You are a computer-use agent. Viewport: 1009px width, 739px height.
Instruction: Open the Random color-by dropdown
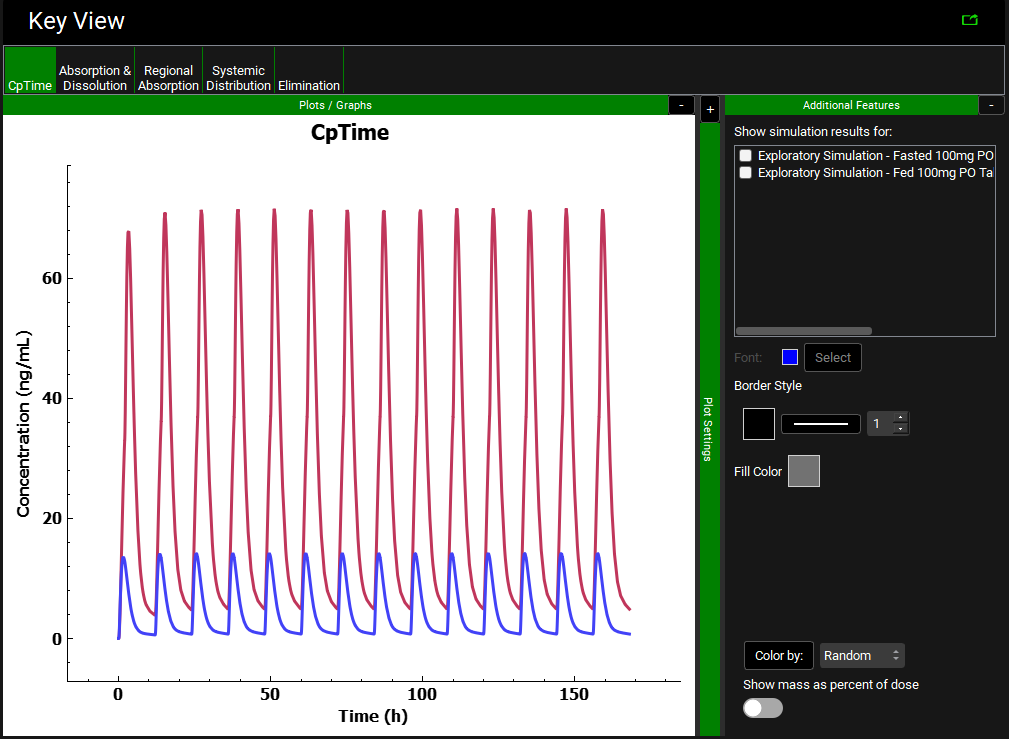click(862, 656)
